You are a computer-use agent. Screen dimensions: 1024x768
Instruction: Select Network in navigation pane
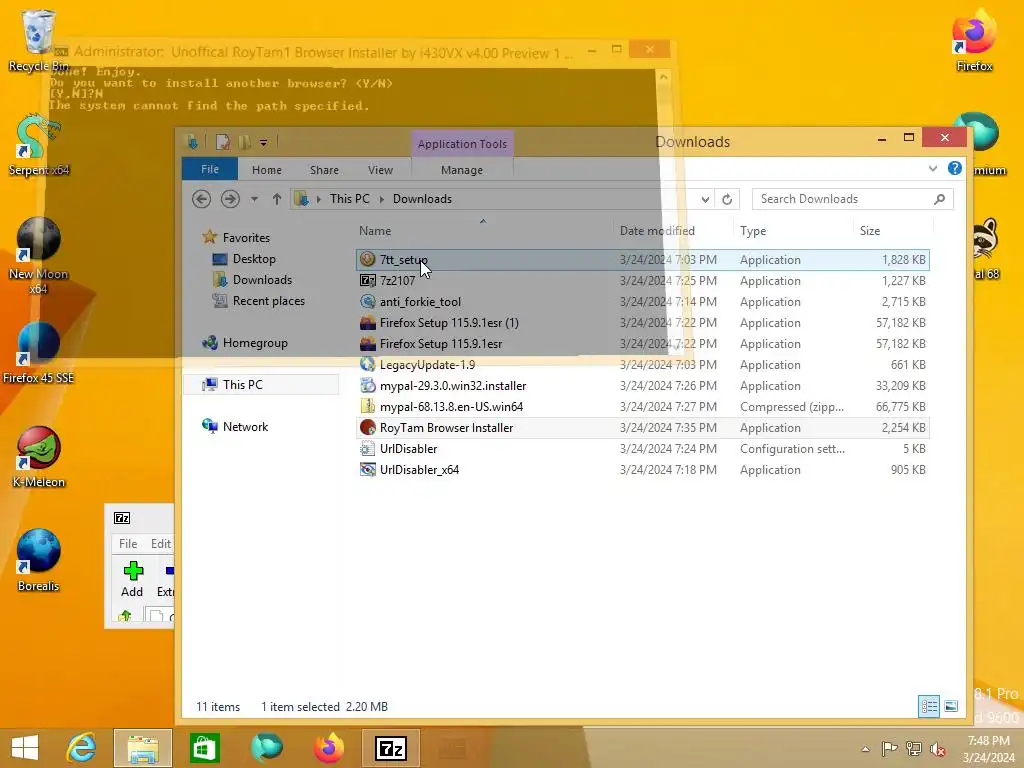pos(235,426)
